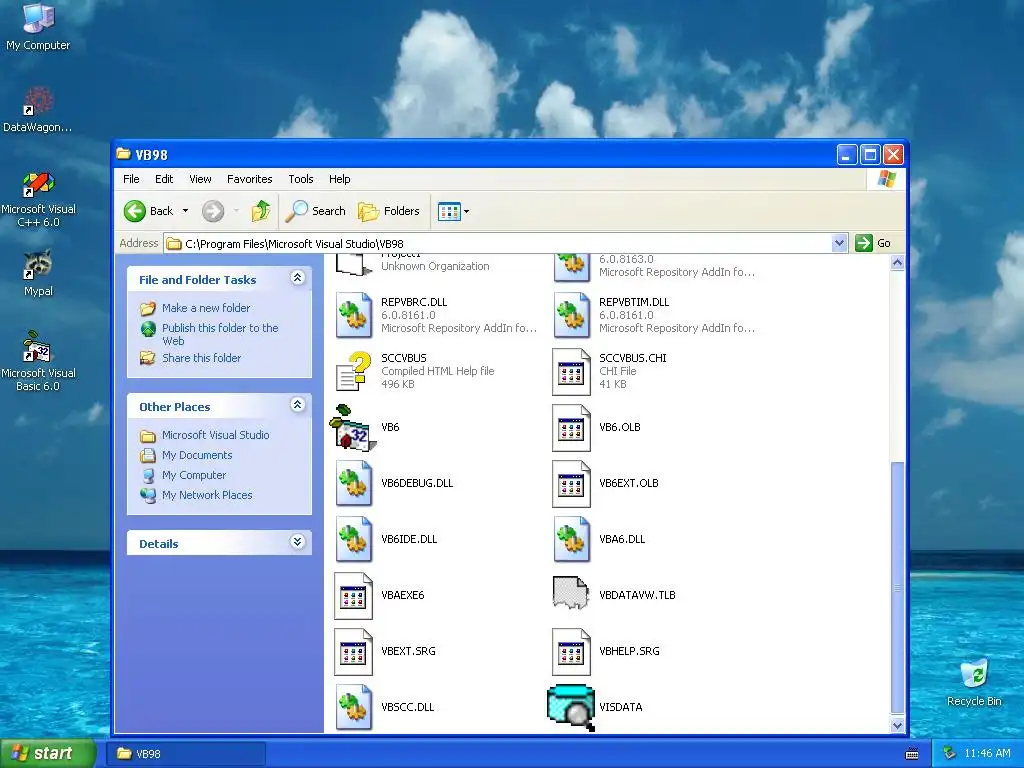Click the scrollbar up arrow
Screen dimensions: 1024x768
click(x=897, y=263)
